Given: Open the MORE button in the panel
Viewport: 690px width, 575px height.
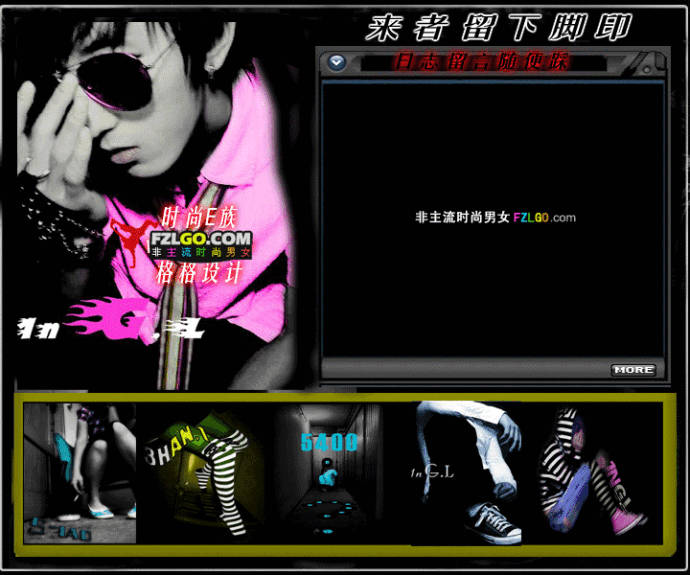Looking at the screenshot, I should [633, 370].
